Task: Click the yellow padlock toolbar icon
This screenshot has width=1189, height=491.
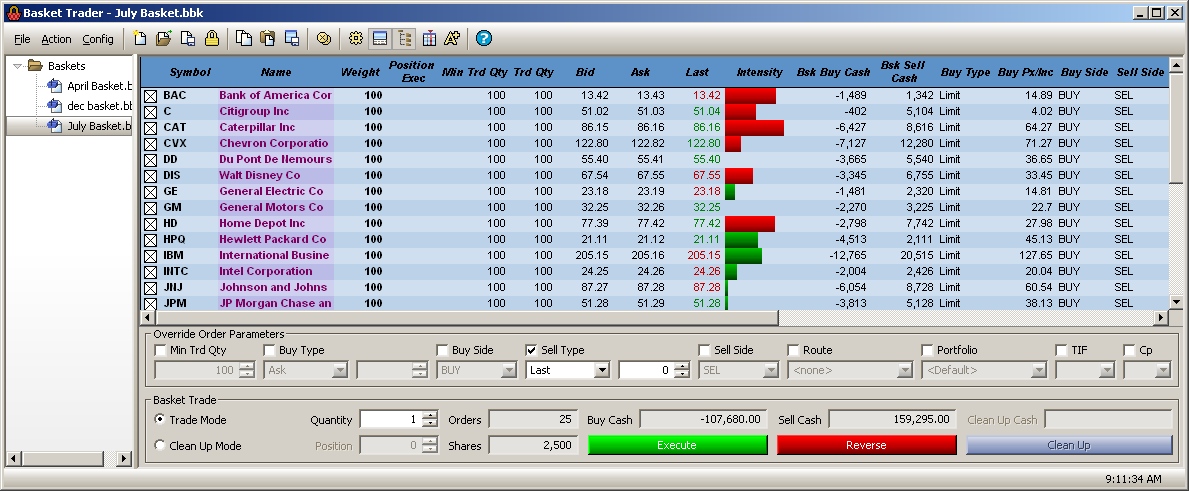Action: 212,39
